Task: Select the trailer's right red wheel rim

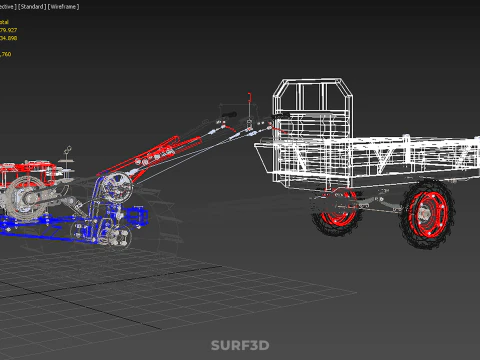Action: point(428,215)
